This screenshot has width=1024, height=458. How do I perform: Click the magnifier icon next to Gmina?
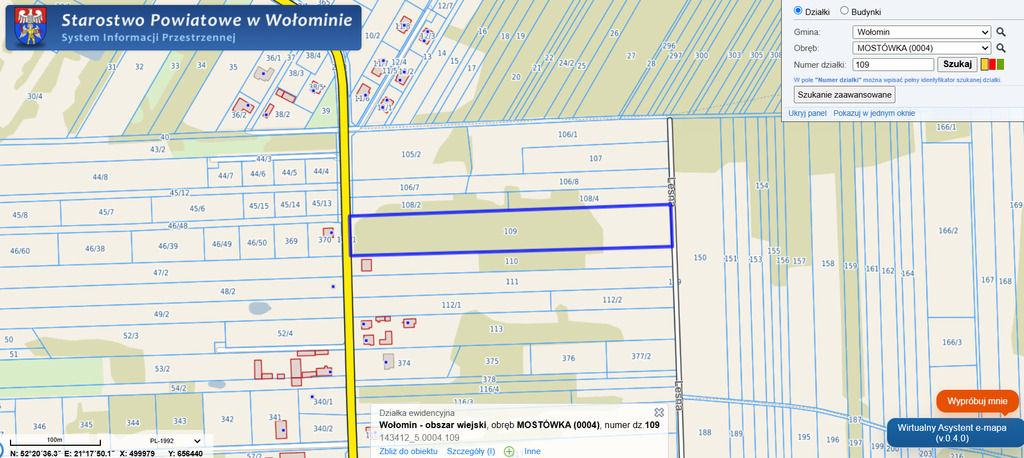(1000, 32)
